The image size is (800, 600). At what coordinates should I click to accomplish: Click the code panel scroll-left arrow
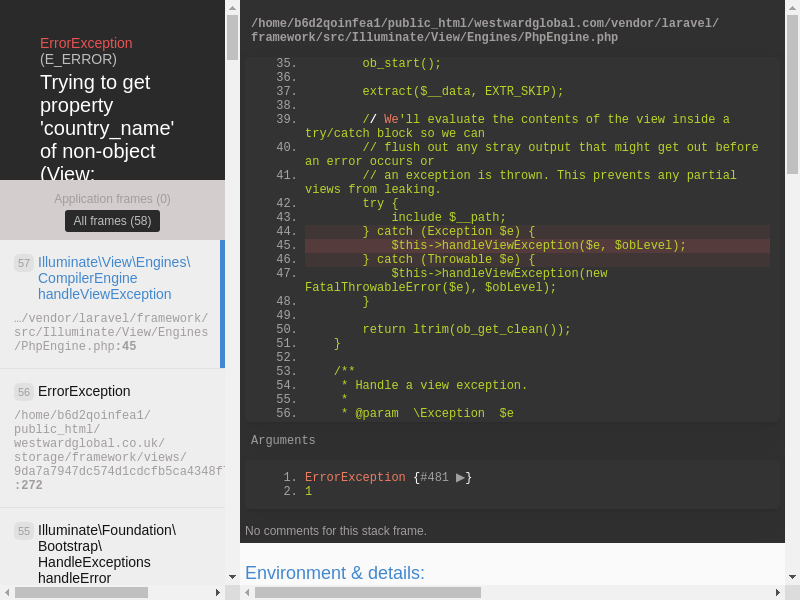pos(247,592)
